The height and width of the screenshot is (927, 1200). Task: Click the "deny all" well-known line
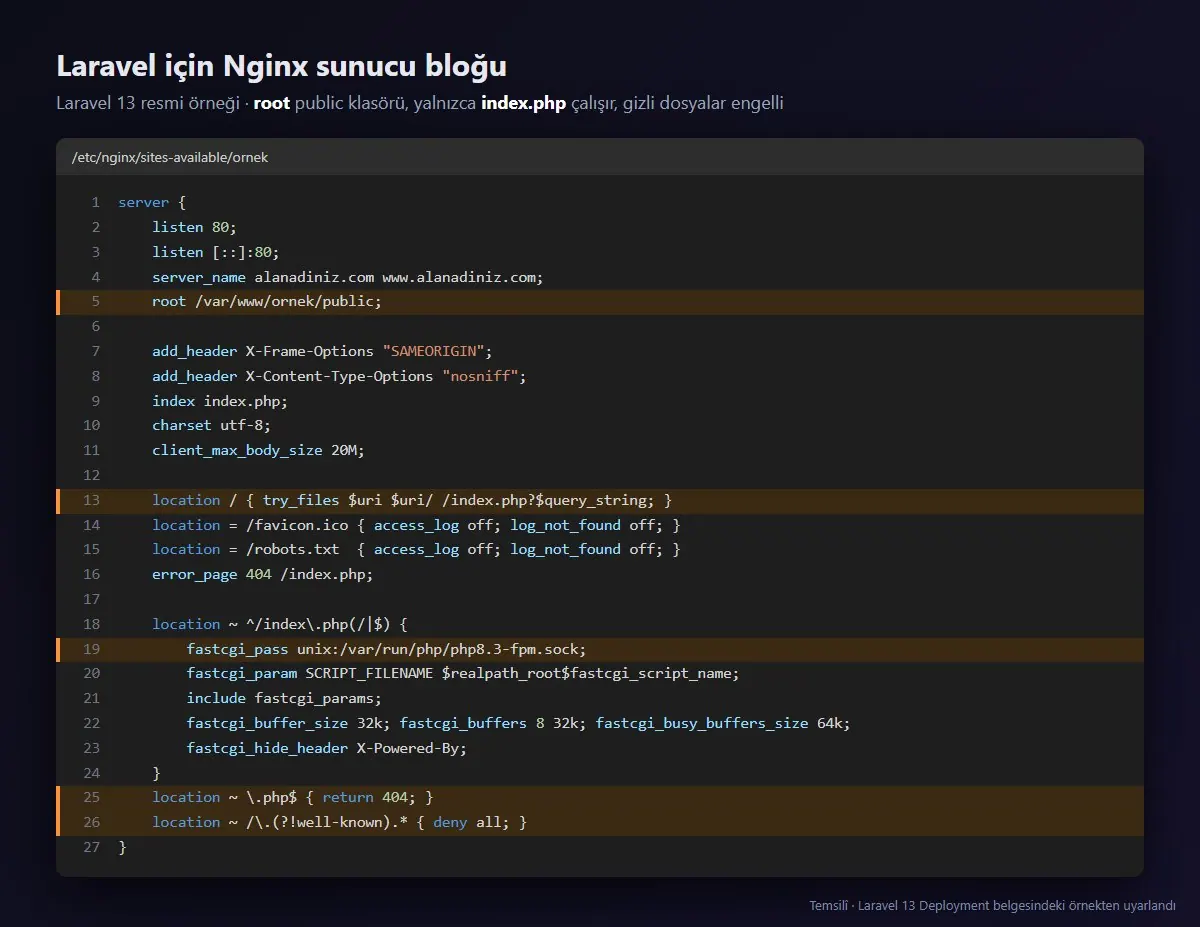pos(600,822)
